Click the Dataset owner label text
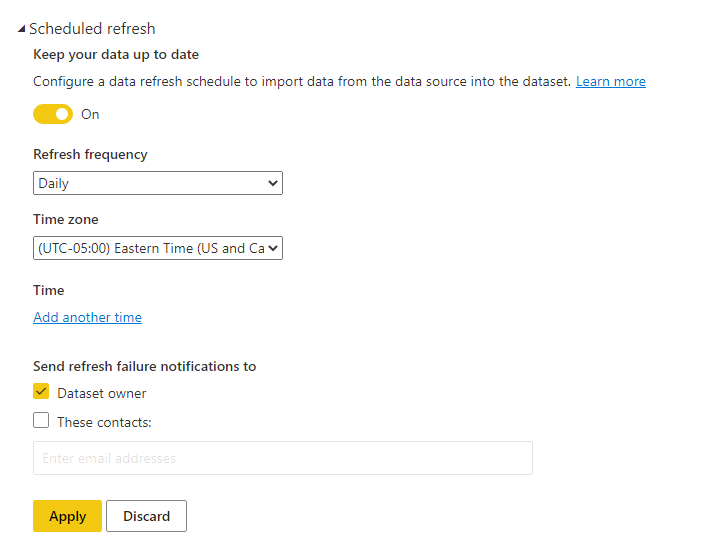 tap(101, 393)
